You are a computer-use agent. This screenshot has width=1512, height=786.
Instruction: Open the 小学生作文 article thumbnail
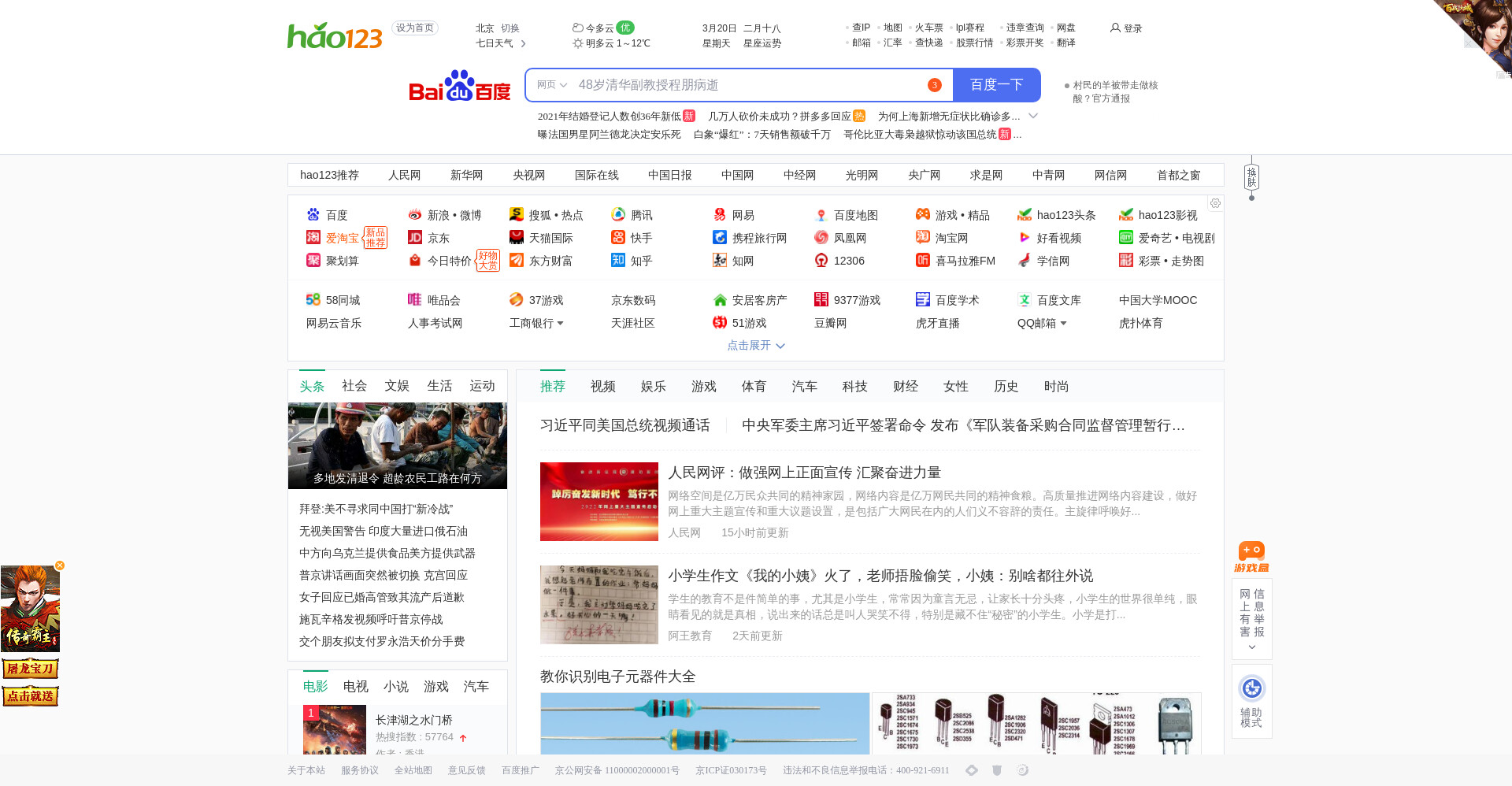click(599, 605)
